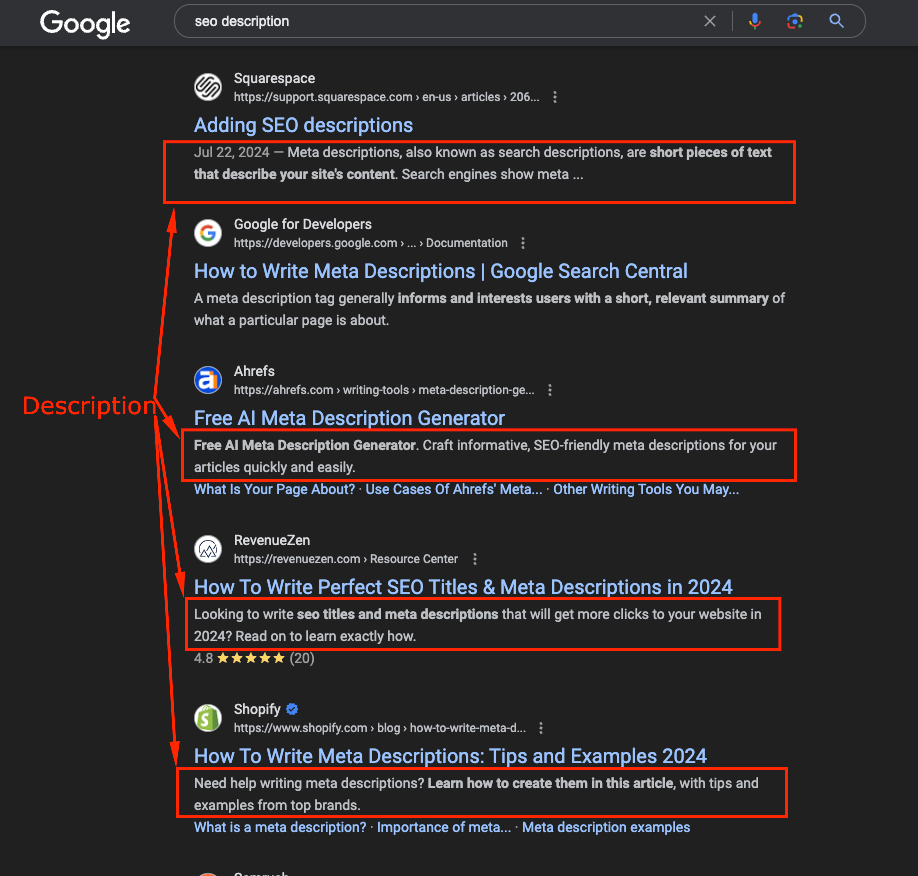Click the sitelink What is a meta description?

(278, 827)
